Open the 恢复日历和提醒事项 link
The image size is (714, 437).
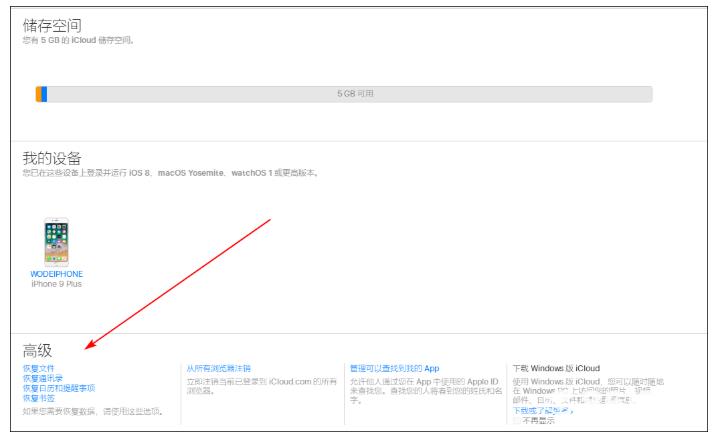(x=59, y=388)
